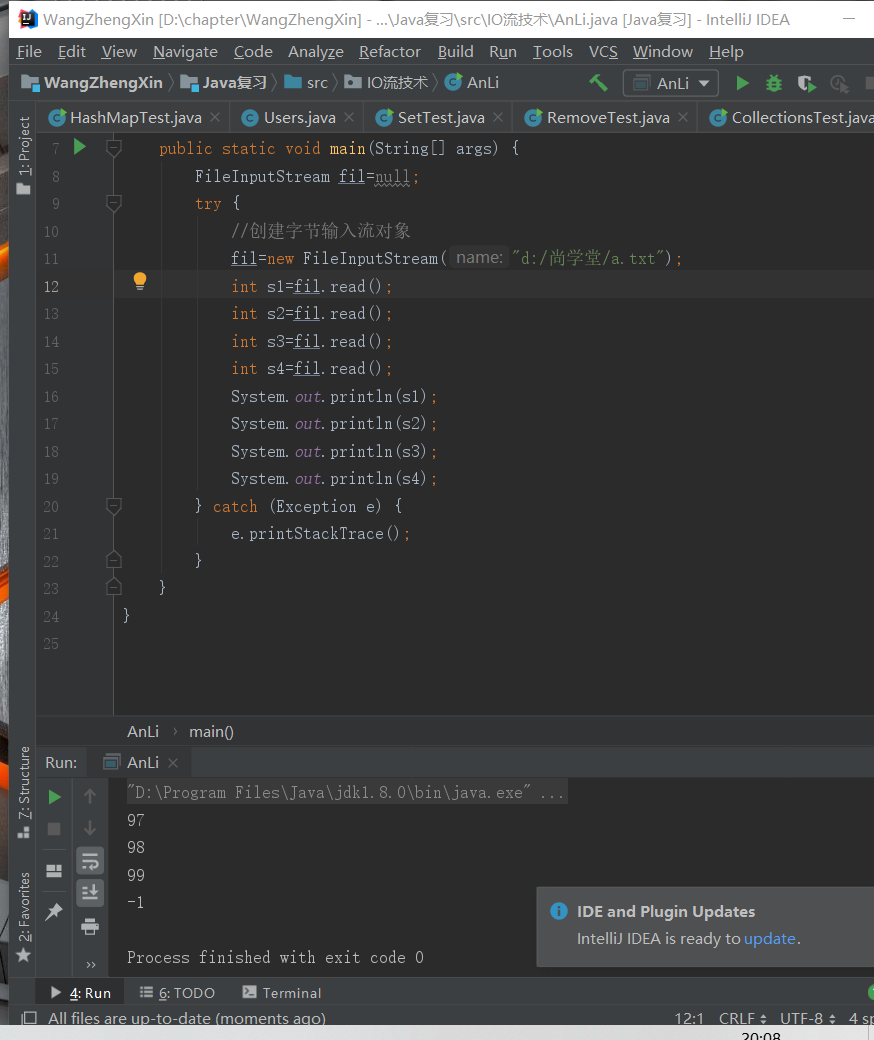Viewport: 874px width, 1040px height.
Task: Open the Refactor menu
Action: coord(390,52)
